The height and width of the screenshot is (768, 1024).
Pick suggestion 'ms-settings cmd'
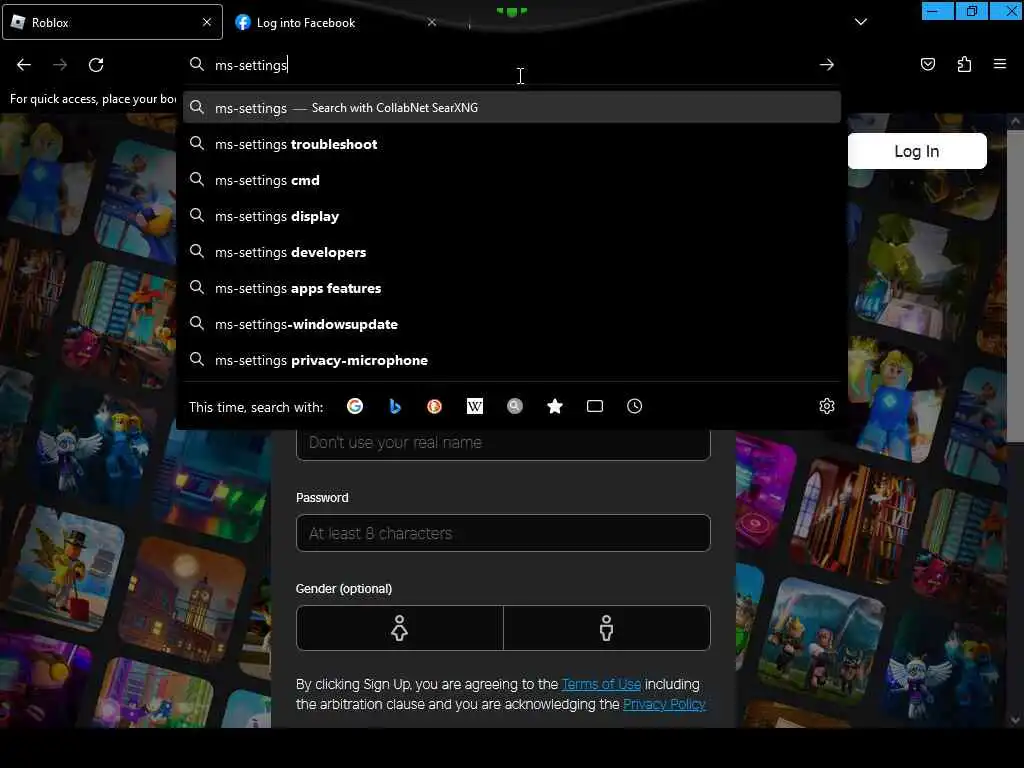pyautogui.click(x=511, y=180)
